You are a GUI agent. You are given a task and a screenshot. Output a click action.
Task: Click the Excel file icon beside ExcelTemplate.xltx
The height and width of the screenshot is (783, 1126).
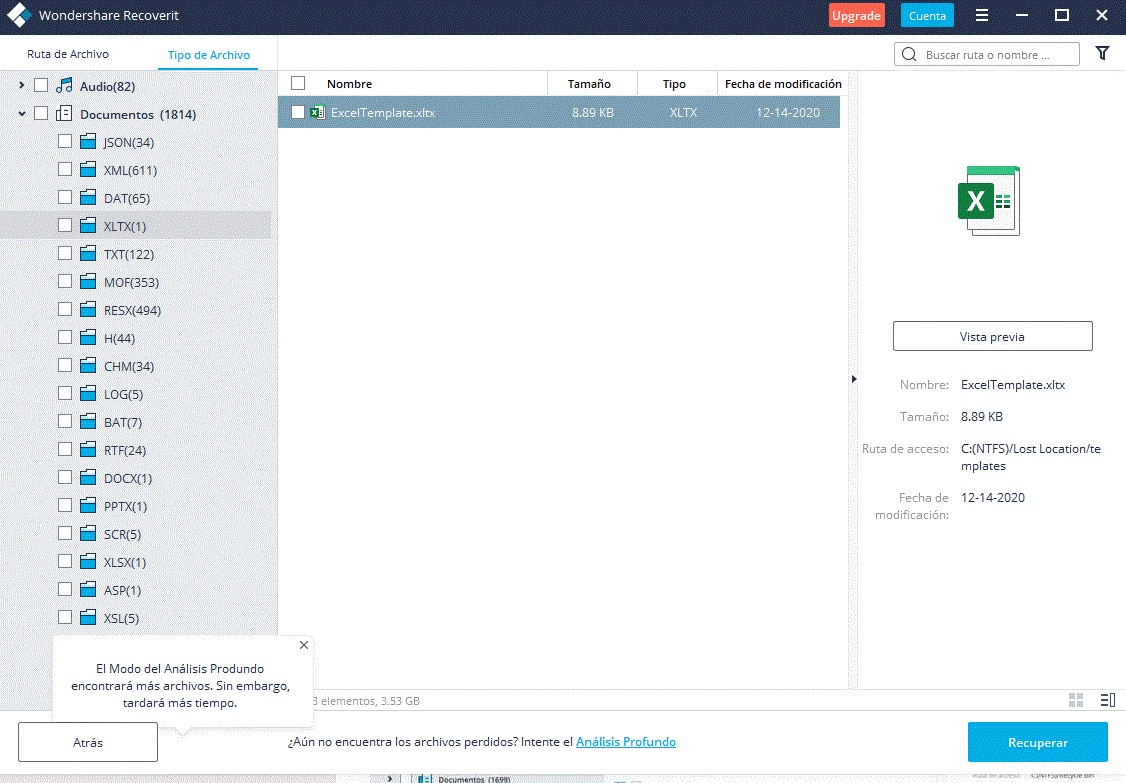(x=317, y=112)
